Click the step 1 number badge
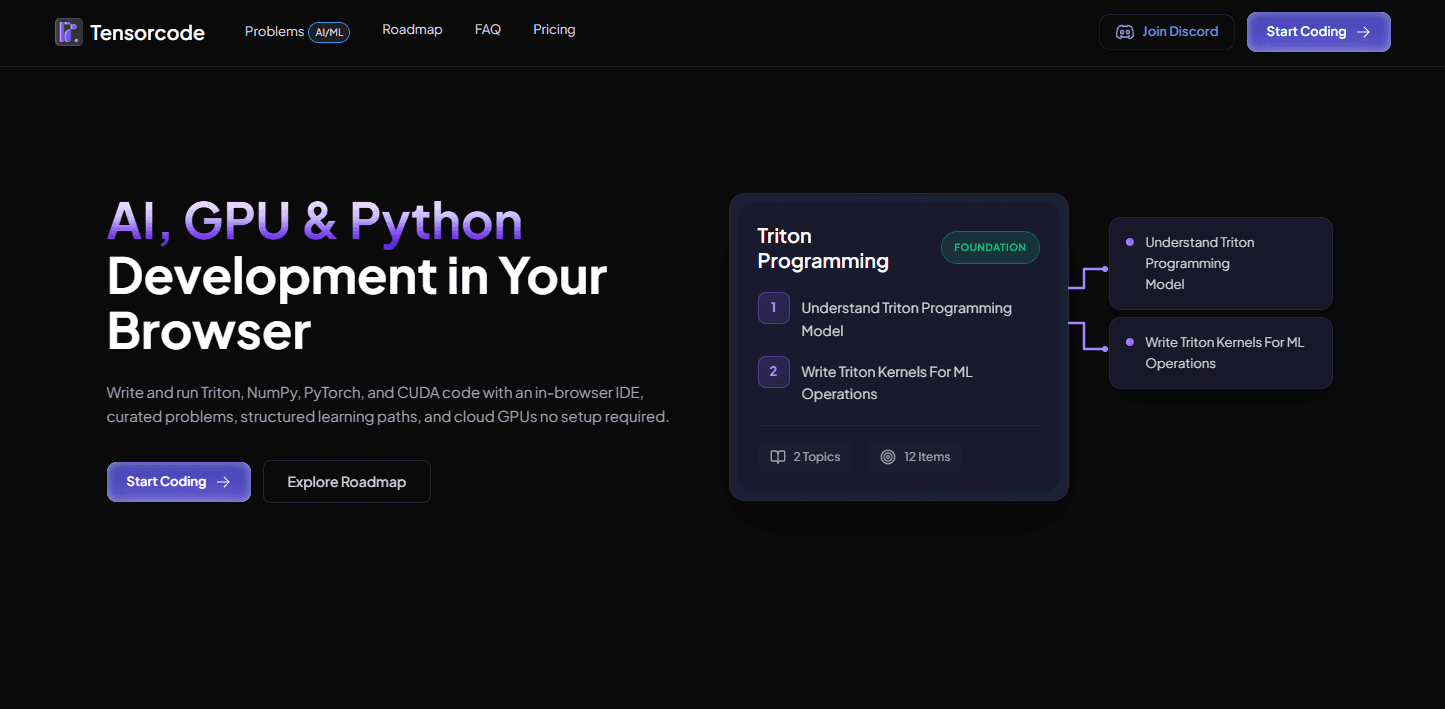1445x709 pixels. tap(774, 308)
